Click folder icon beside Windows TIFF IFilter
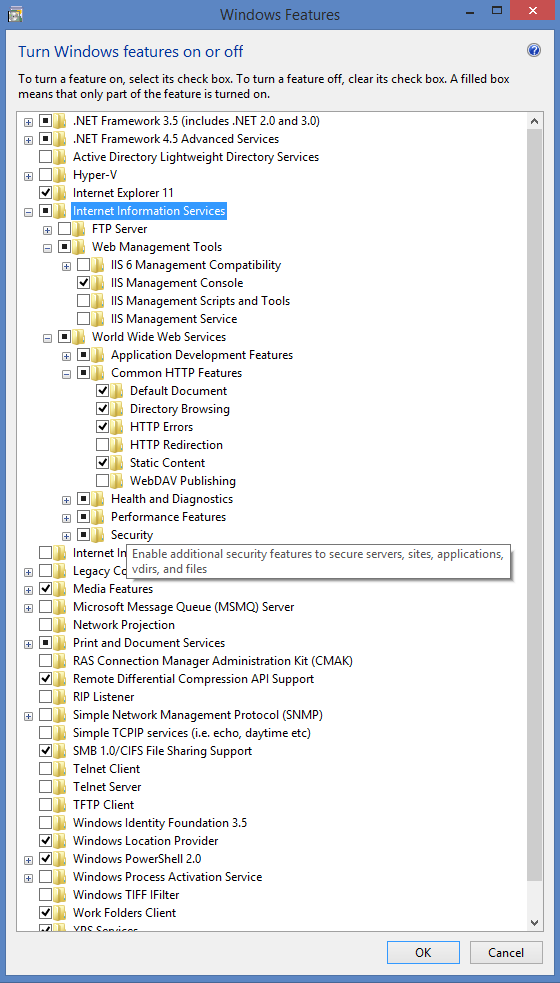This screenshot has height=983, width=560. click(x=60, y=895)
